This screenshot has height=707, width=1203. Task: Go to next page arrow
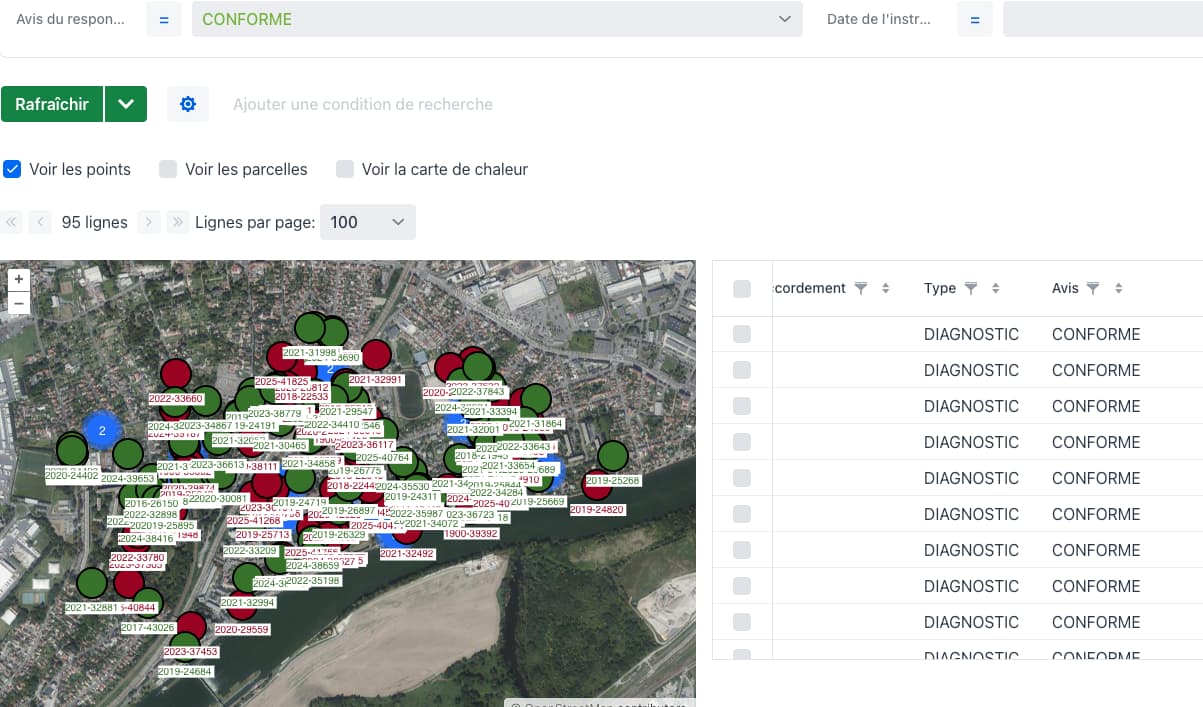click(x=148, y=222)
